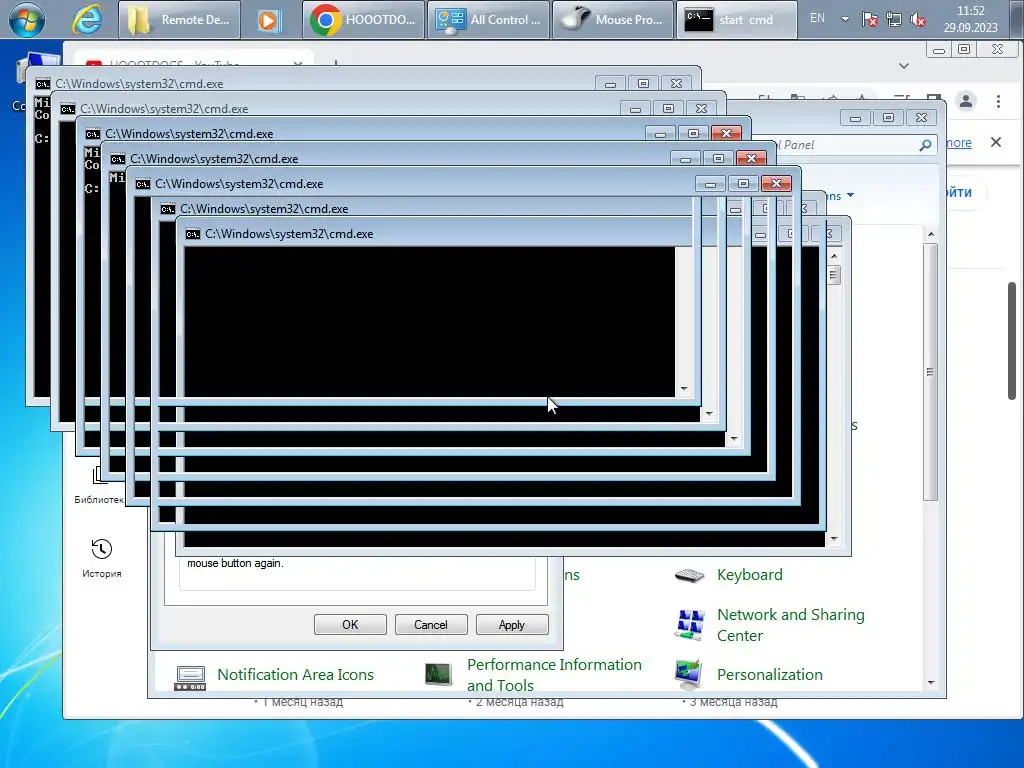Click the Control Panel search magnifier icon
The height and width of the screenshot is (768, 1024).
coord(925,145)
